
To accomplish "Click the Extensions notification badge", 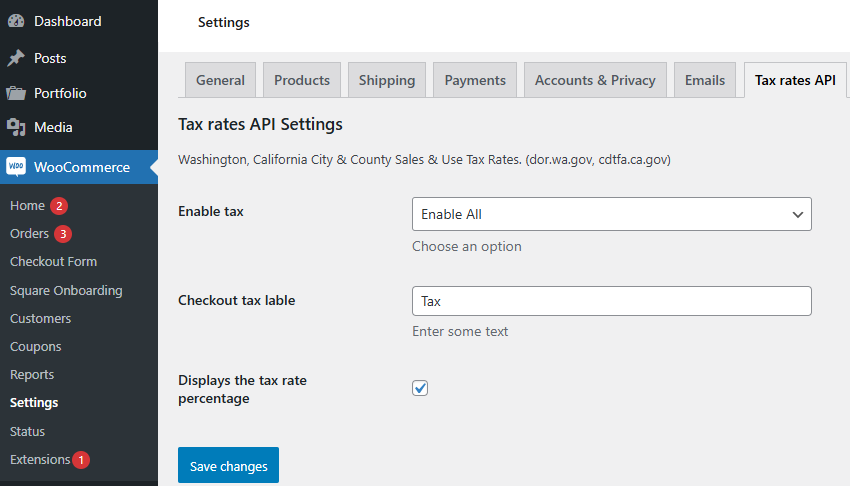I will [81, 460].
